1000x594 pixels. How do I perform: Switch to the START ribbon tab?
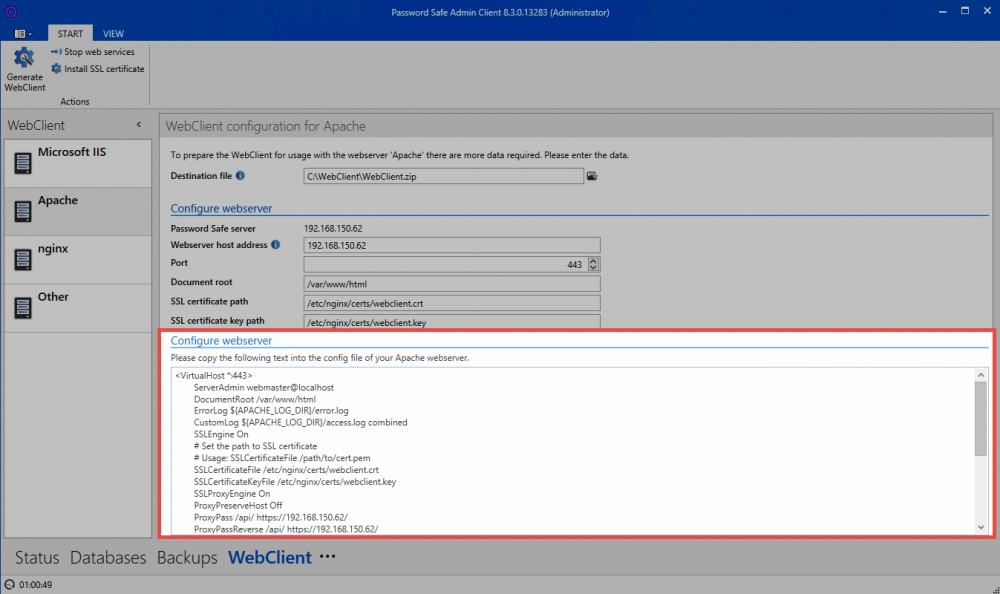click(70, 33)
